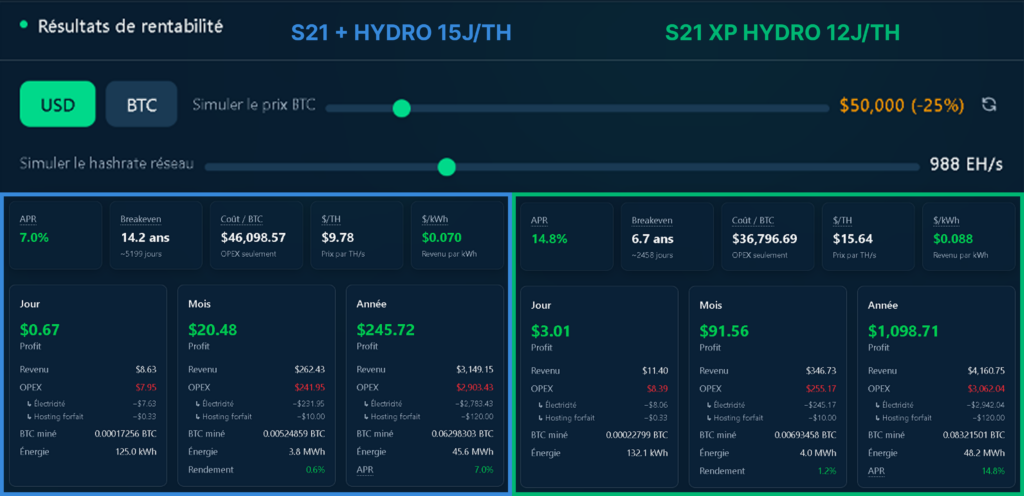Click the $346.73 monthly Revenu value
This screenshot has height=496, width=1024.
click(821, 371)
